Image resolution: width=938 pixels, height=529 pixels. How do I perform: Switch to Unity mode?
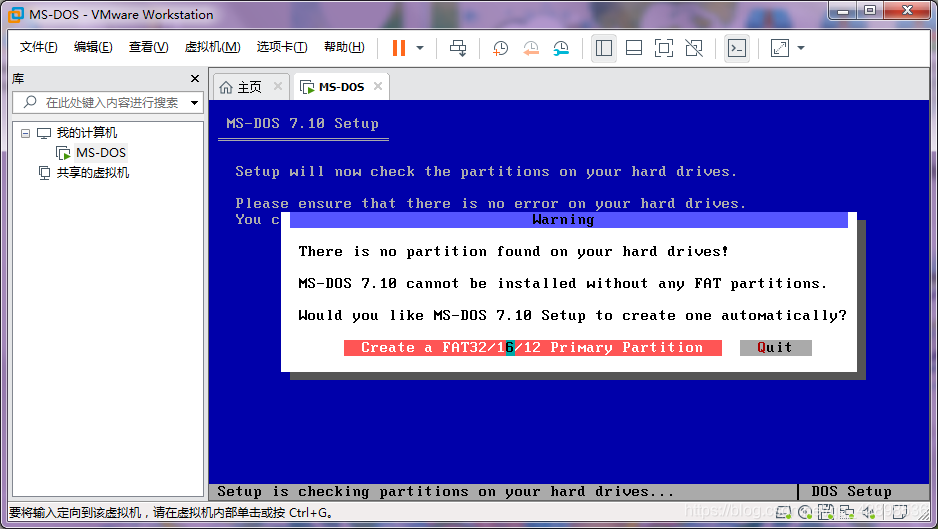coord(694,48)
